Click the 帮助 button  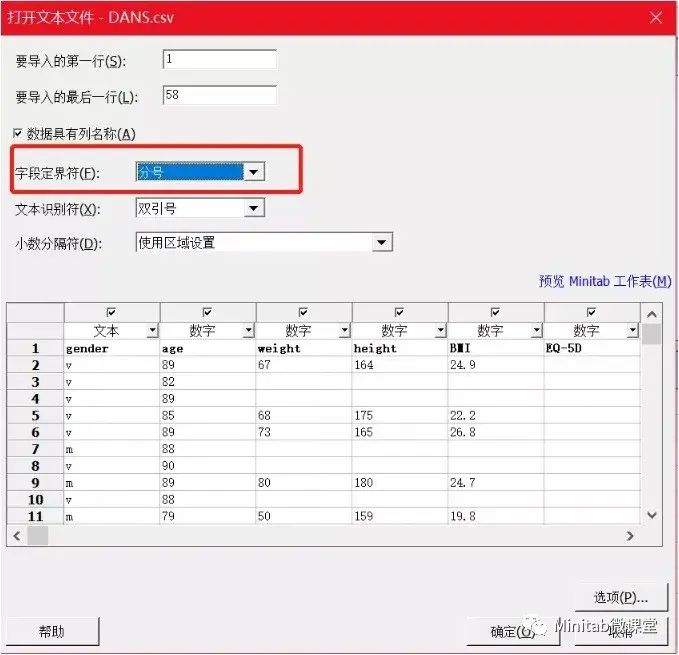click(x=52, y=632)
